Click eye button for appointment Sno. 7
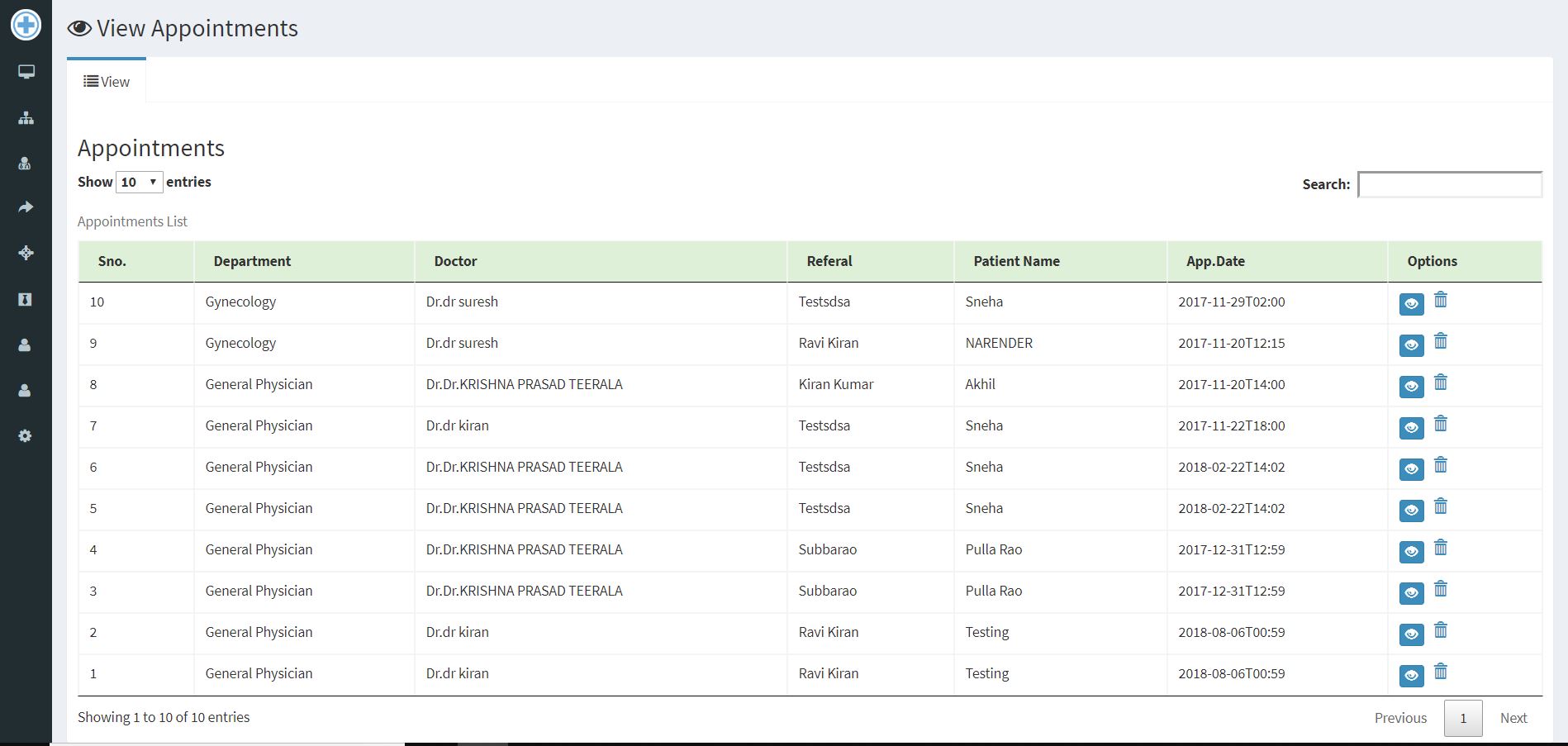The width and height of the screenshot is (1568, 746). pos(1411,428)
